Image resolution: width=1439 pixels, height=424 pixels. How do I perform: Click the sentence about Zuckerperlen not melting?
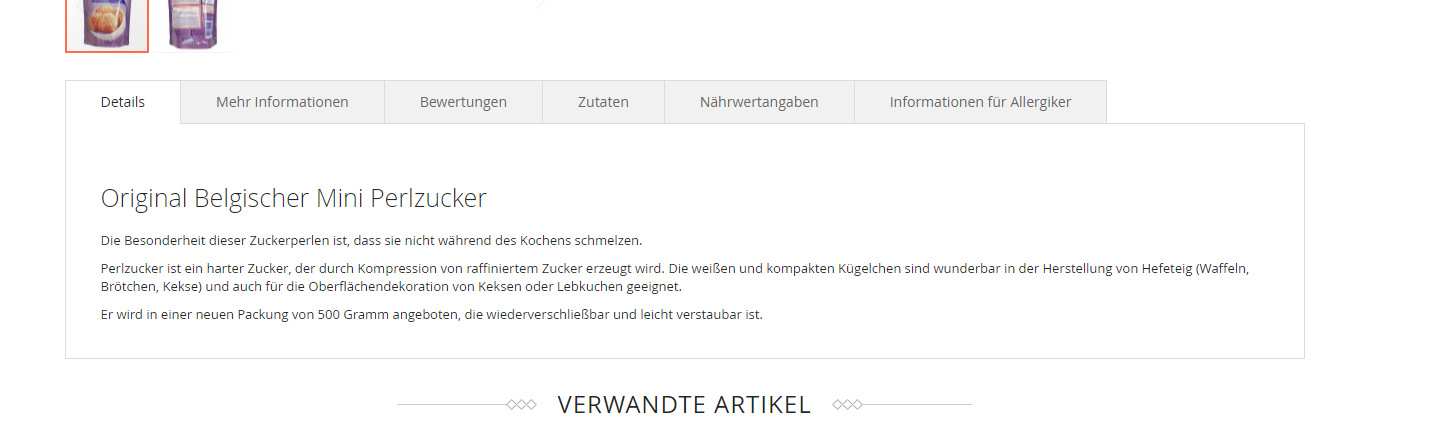point(371,241)
